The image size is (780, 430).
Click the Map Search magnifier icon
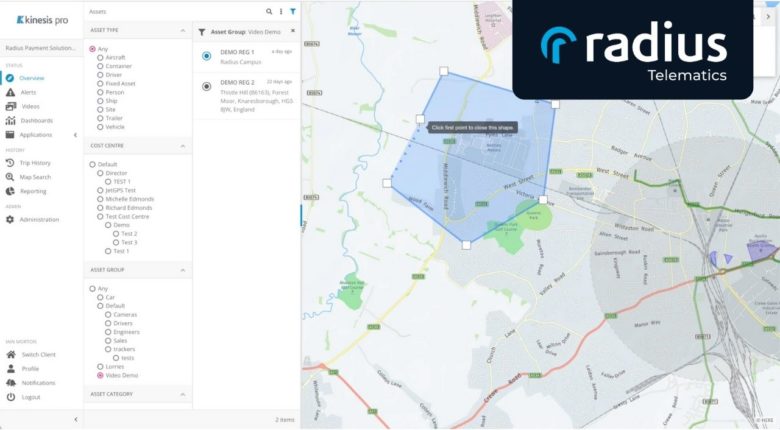10,177
